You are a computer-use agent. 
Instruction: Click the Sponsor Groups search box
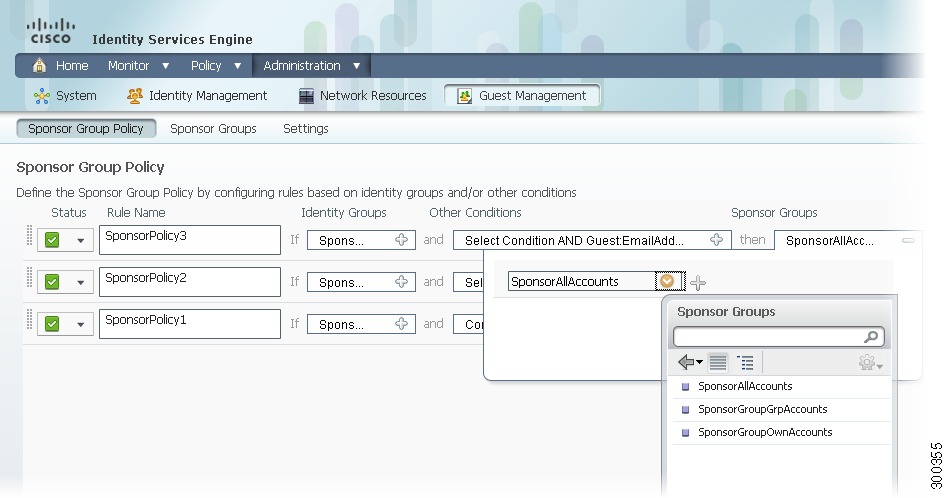778,337
